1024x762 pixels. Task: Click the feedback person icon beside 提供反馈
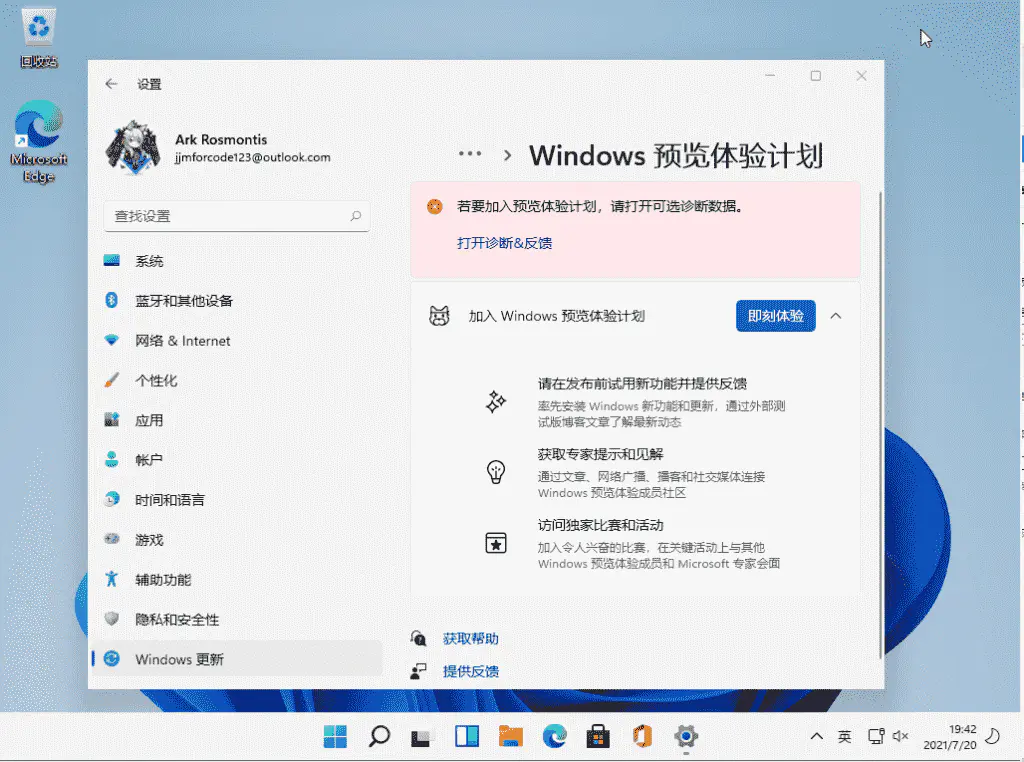[418, 671]
